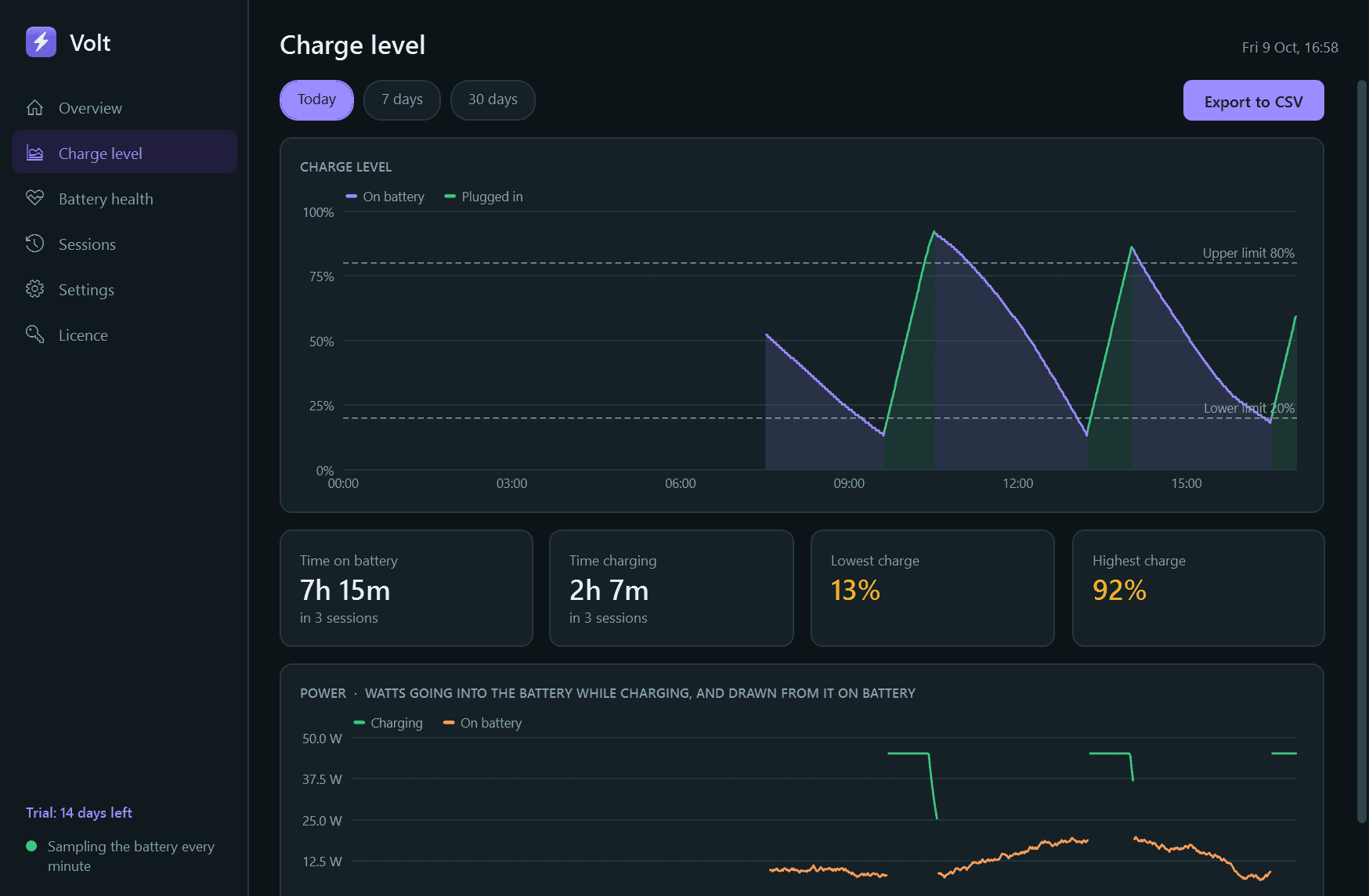This screenshot has height=896, width=1369.
Task: Click the Sampling the battery every minute text
Action: tap(131, 856)
